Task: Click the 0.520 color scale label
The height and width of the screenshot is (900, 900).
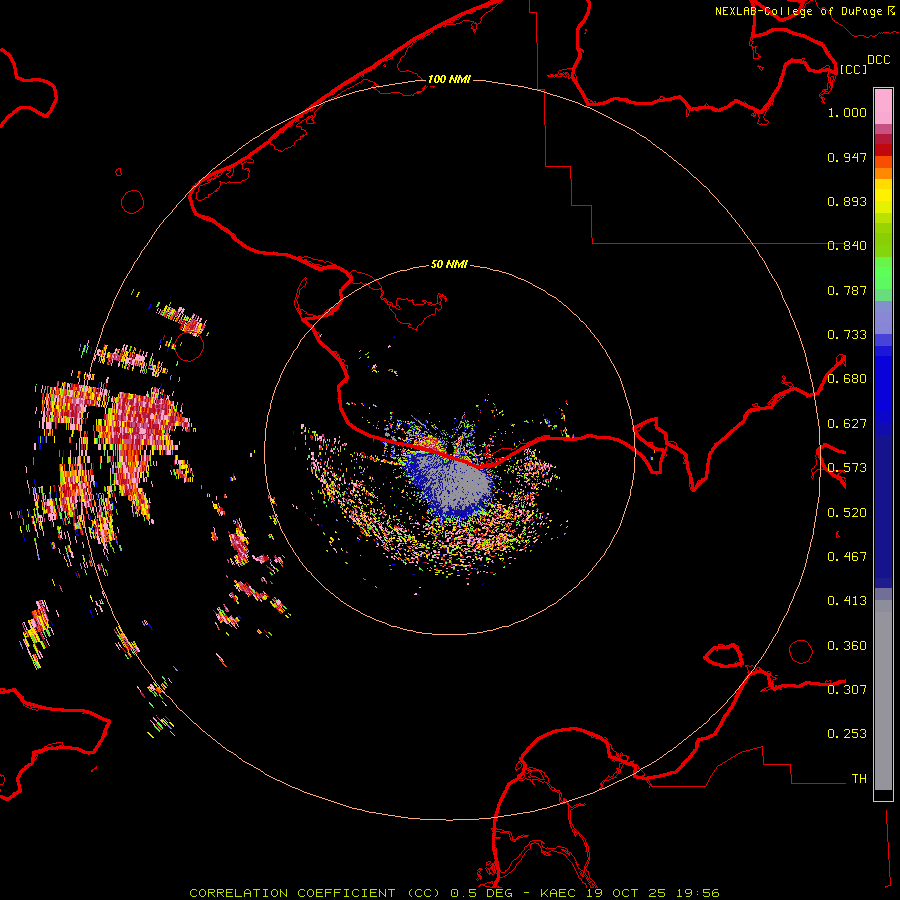Action: 847,513
